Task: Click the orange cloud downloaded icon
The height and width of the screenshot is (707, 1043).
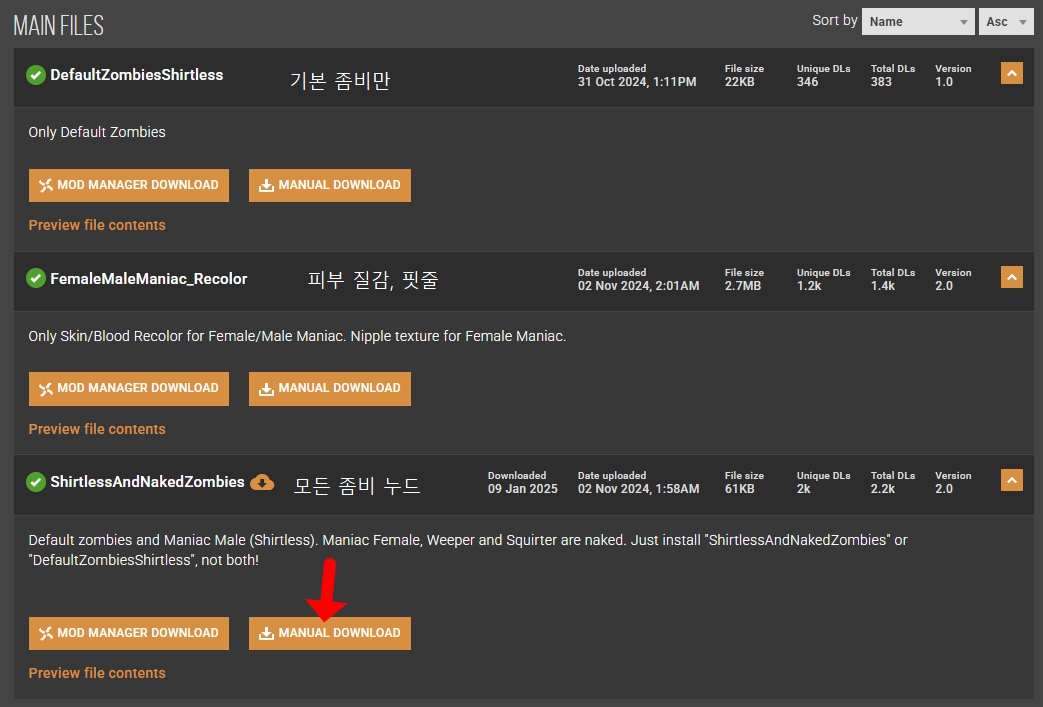Action: 262,482
